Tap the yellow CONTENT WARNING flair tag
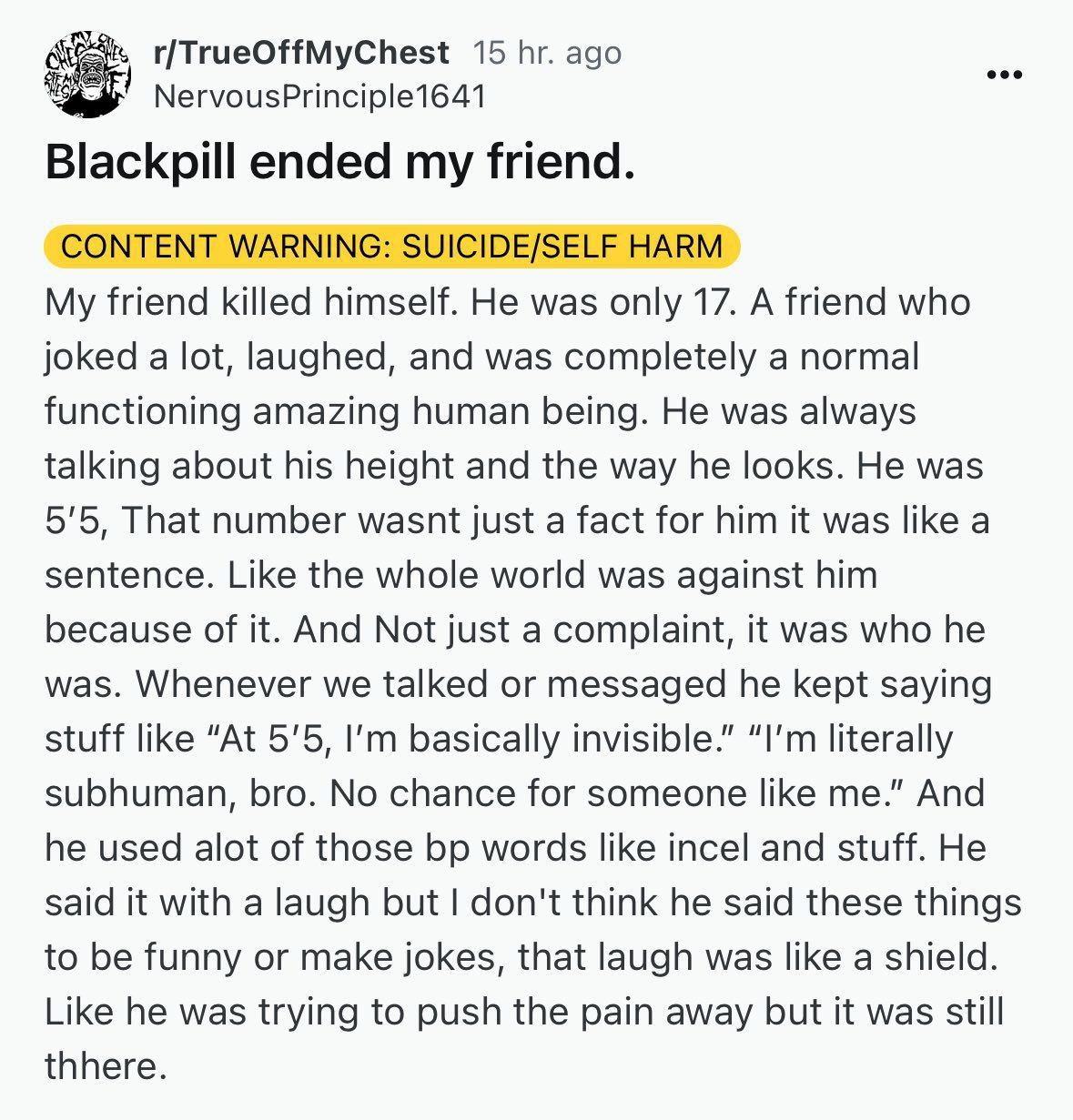 [391, 246]
